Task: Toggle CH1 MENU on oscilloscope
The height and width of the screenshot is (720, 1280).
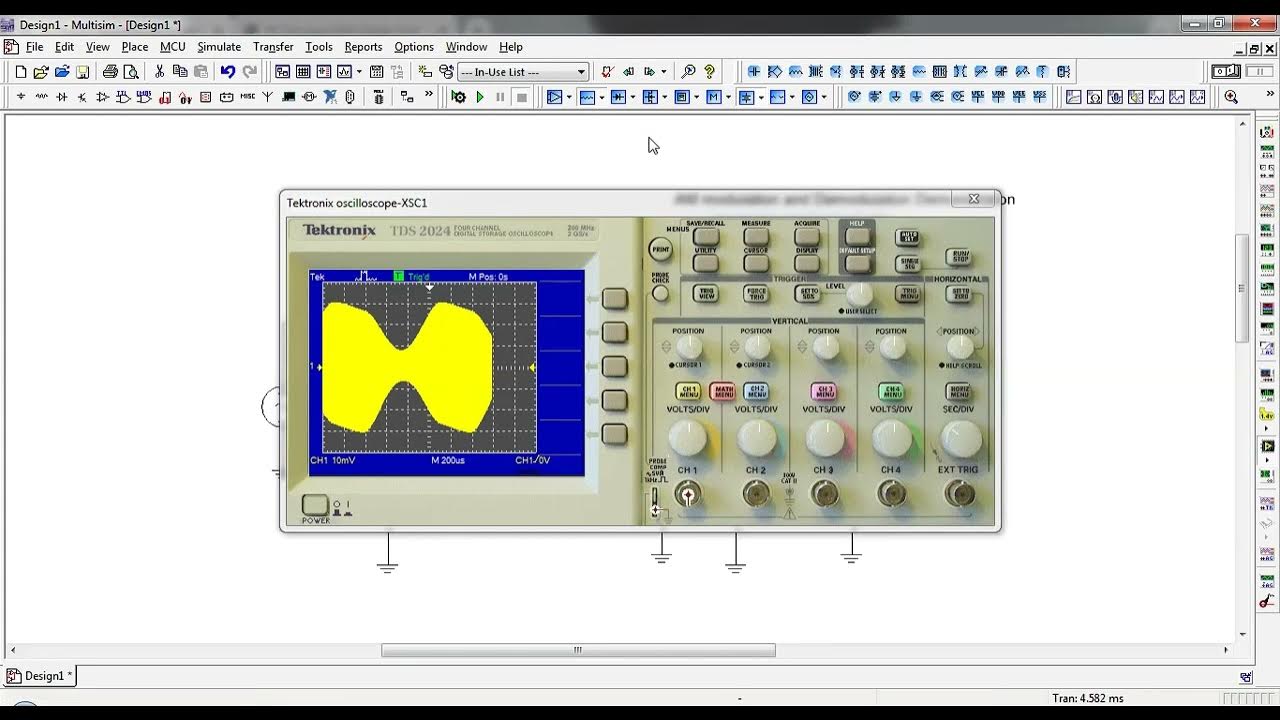Action: [688, 392]
